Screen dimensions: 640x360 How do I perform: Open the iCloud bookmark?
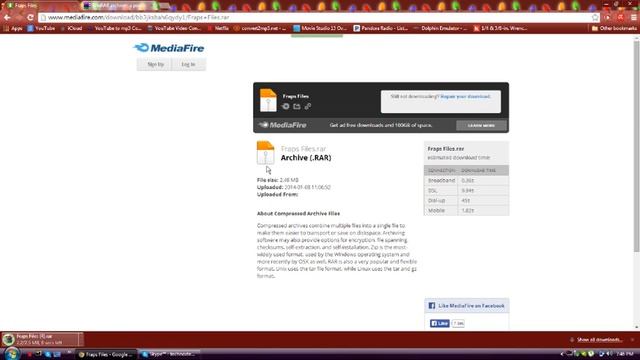pos(71,29)
